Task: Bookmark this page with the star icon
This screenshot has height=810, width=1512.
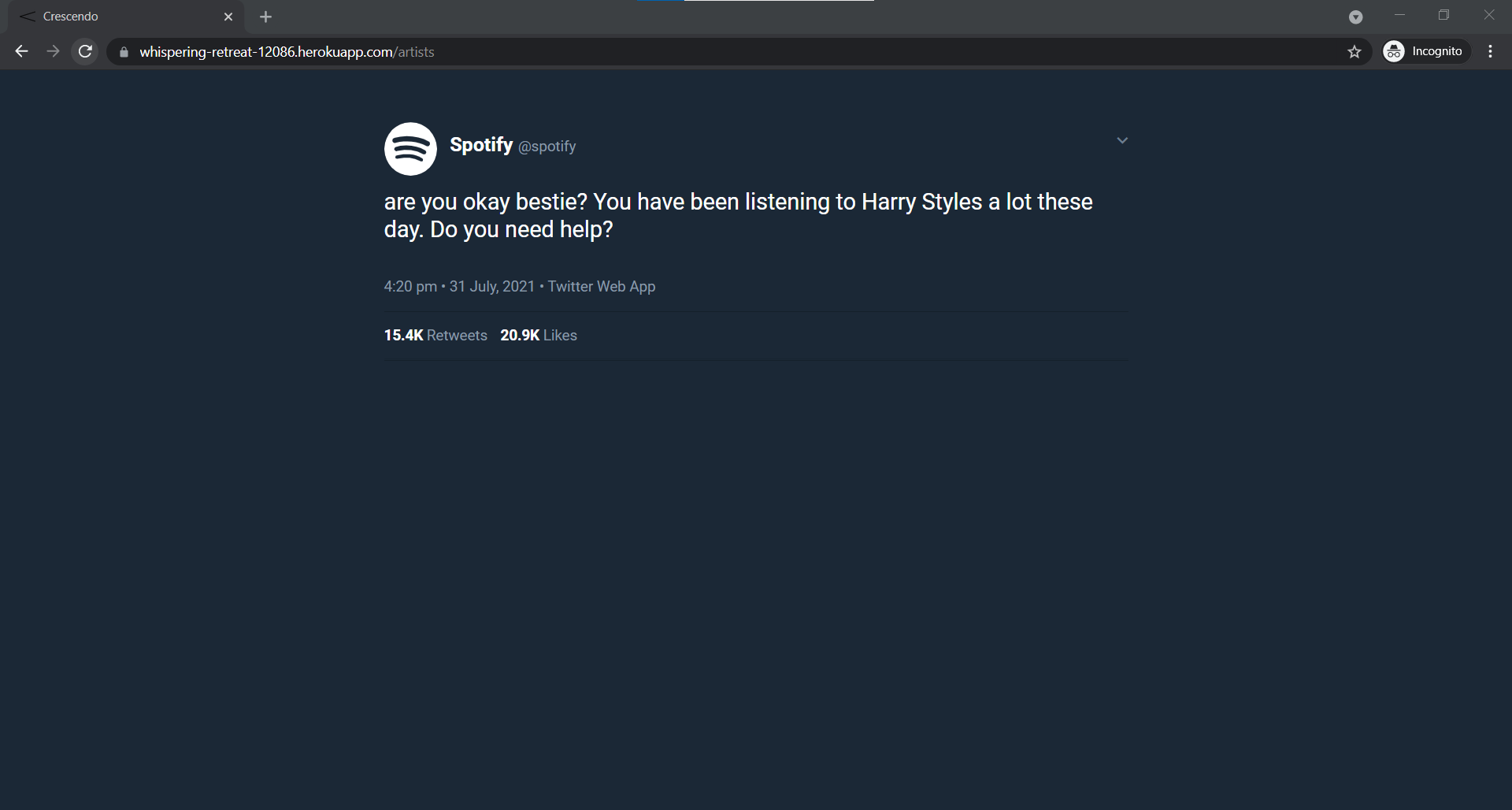Action: (1354, 52)
